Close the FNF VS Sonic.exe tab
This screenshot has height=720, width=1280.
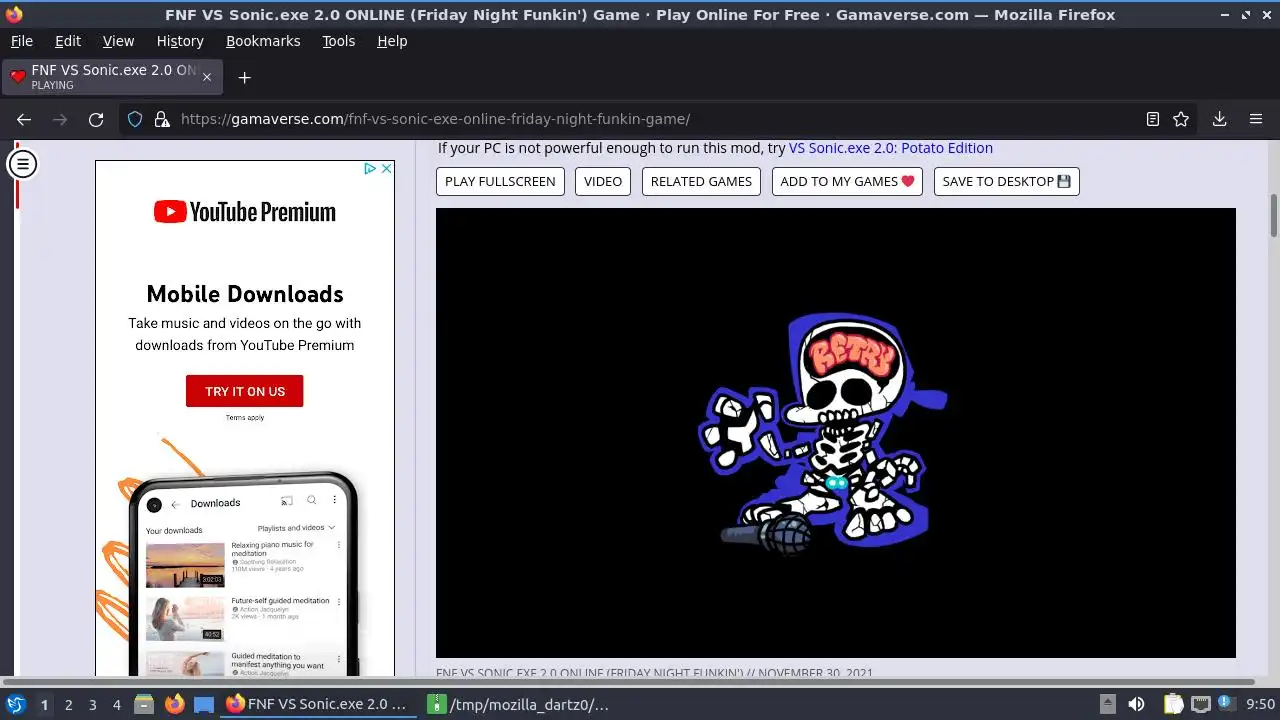point(207,77)
